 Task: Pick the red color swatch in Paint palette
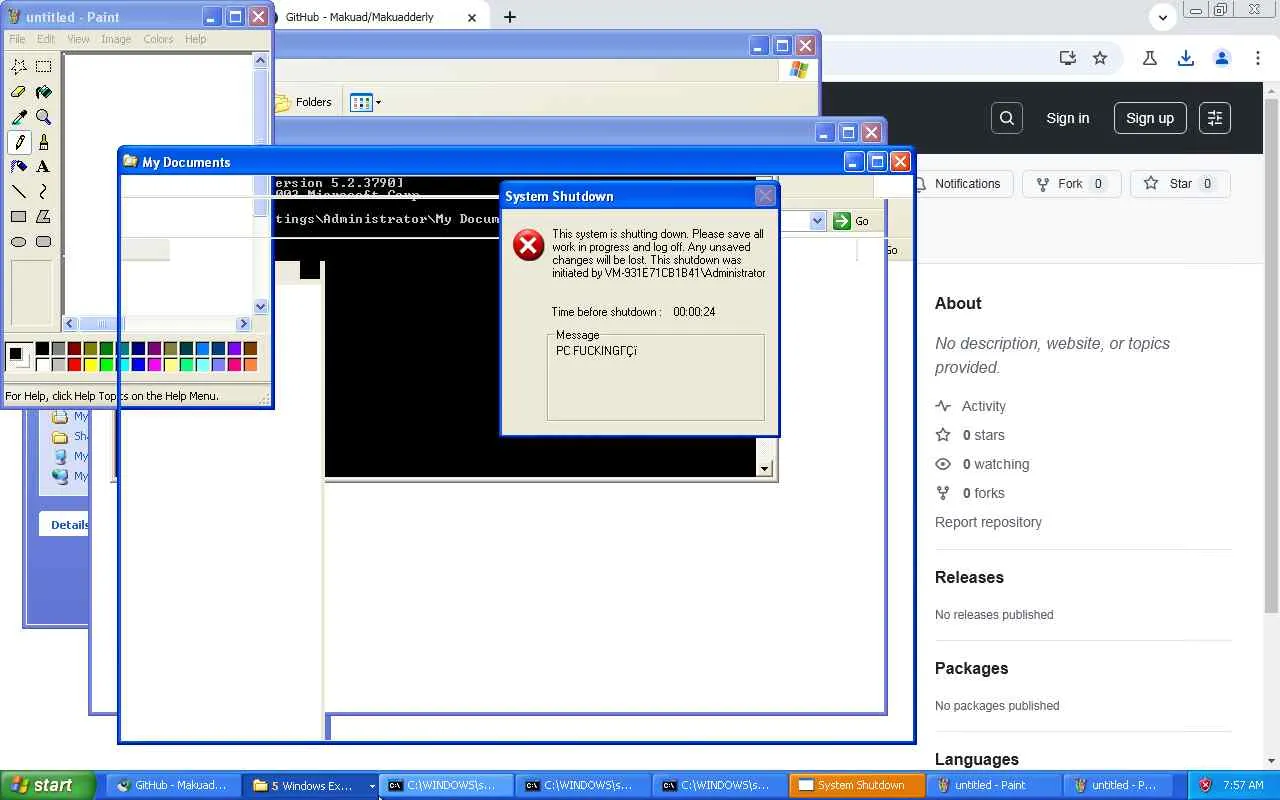click(x=74, y=364)
